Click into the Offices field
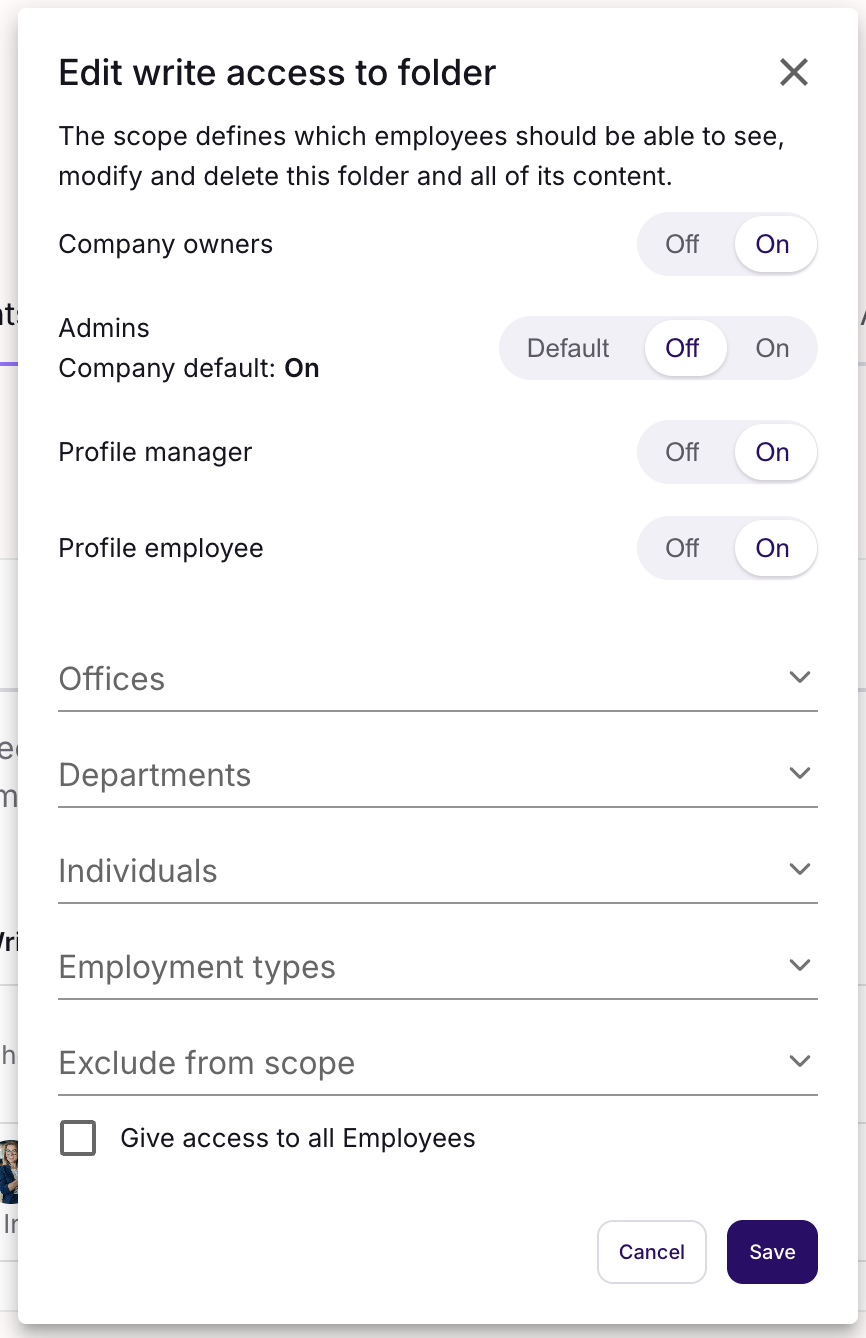The width and height of the screenshot is (866, 1338). (400, 679)
